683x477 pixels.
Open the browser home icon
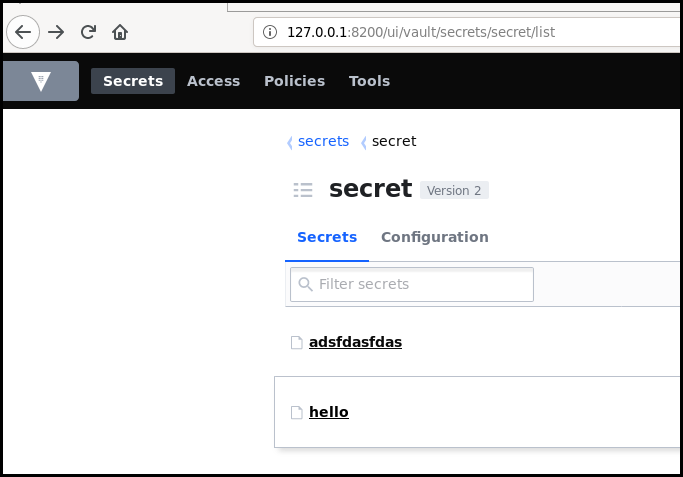pos(120,32)
